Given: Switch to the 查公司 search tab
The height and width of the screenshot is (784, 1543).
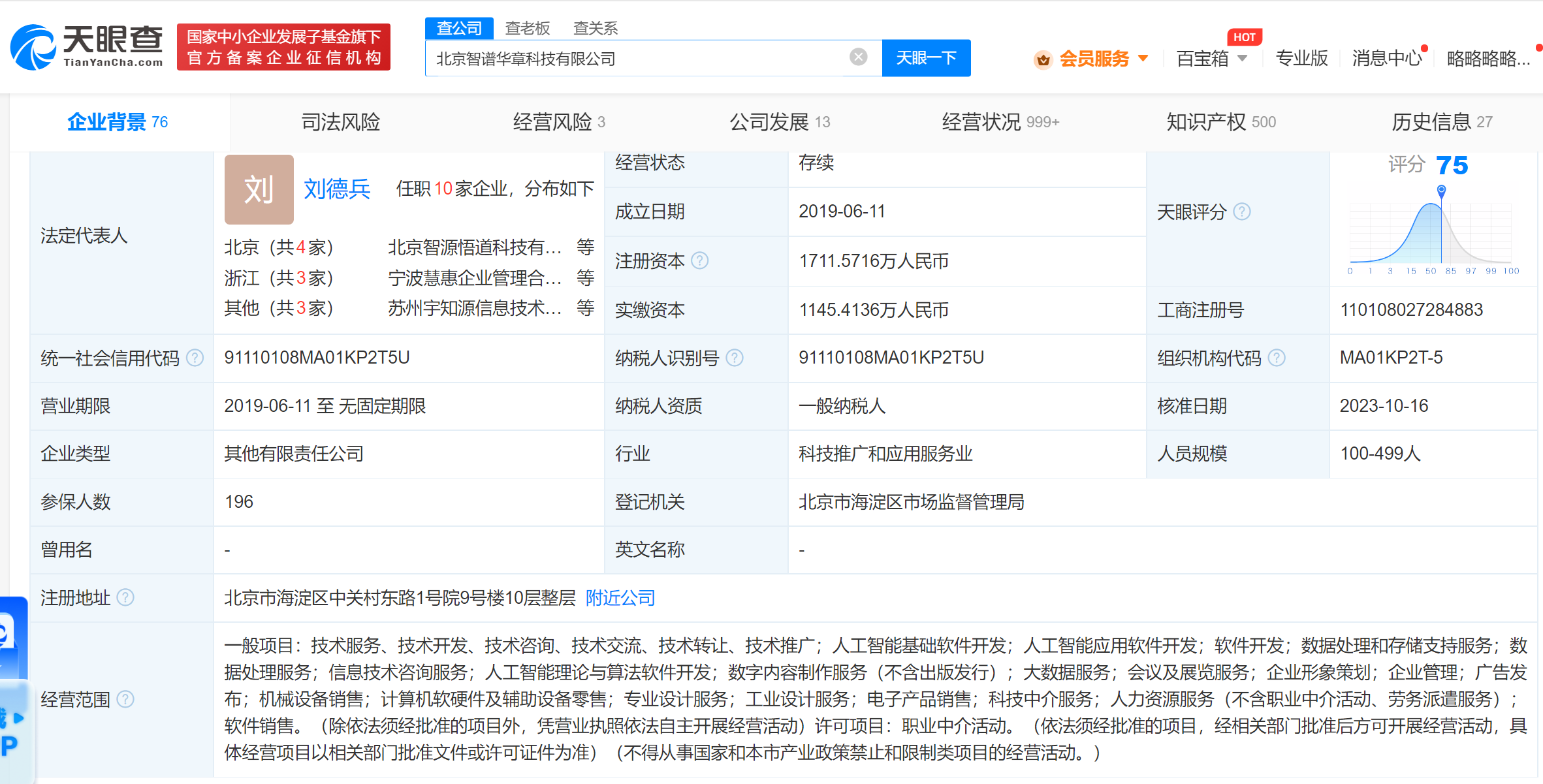Looking at the screenshot, I should pyautogui.click(x=459, y=28).
